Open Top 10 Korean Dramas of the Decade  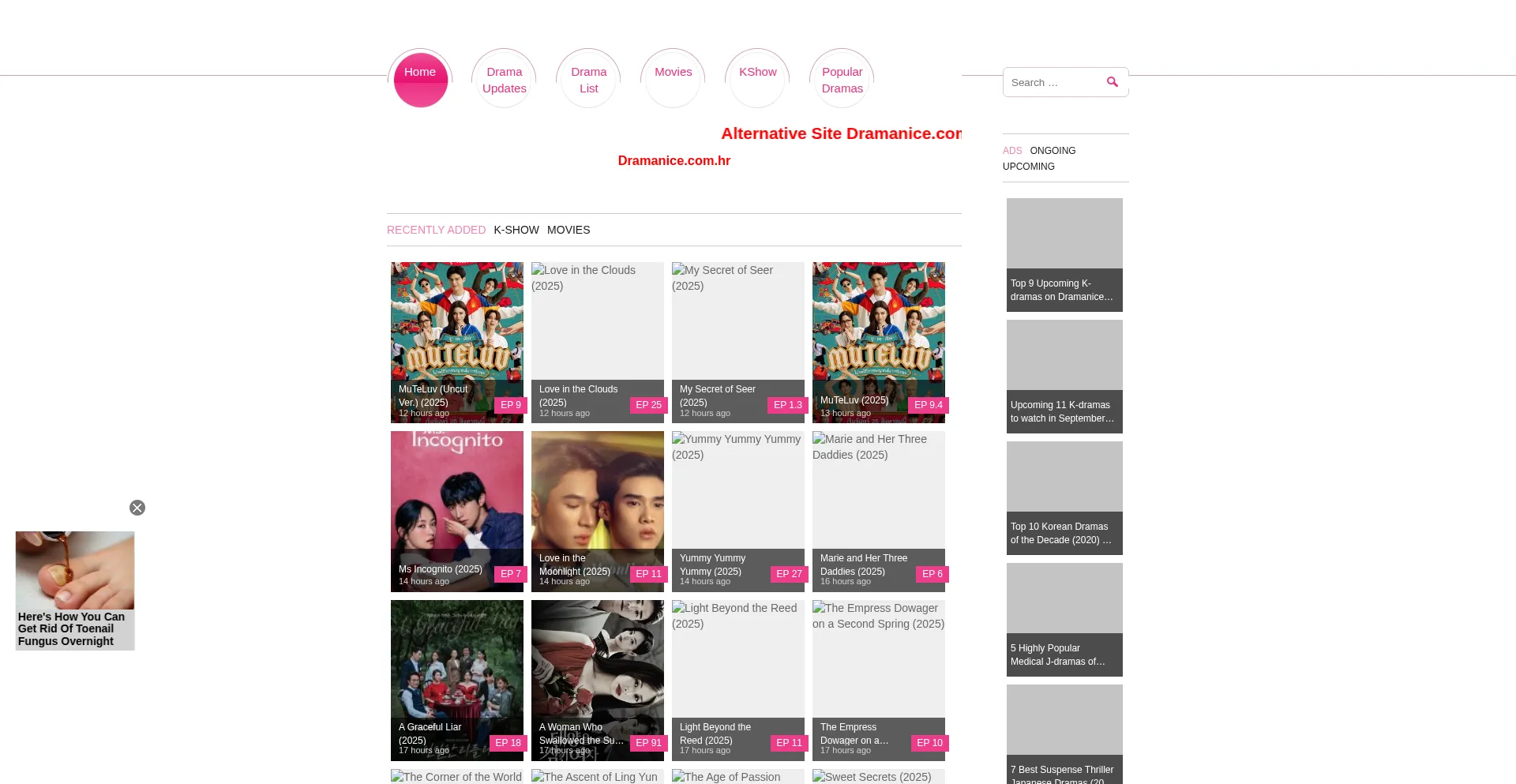(x=1064, y=498)
